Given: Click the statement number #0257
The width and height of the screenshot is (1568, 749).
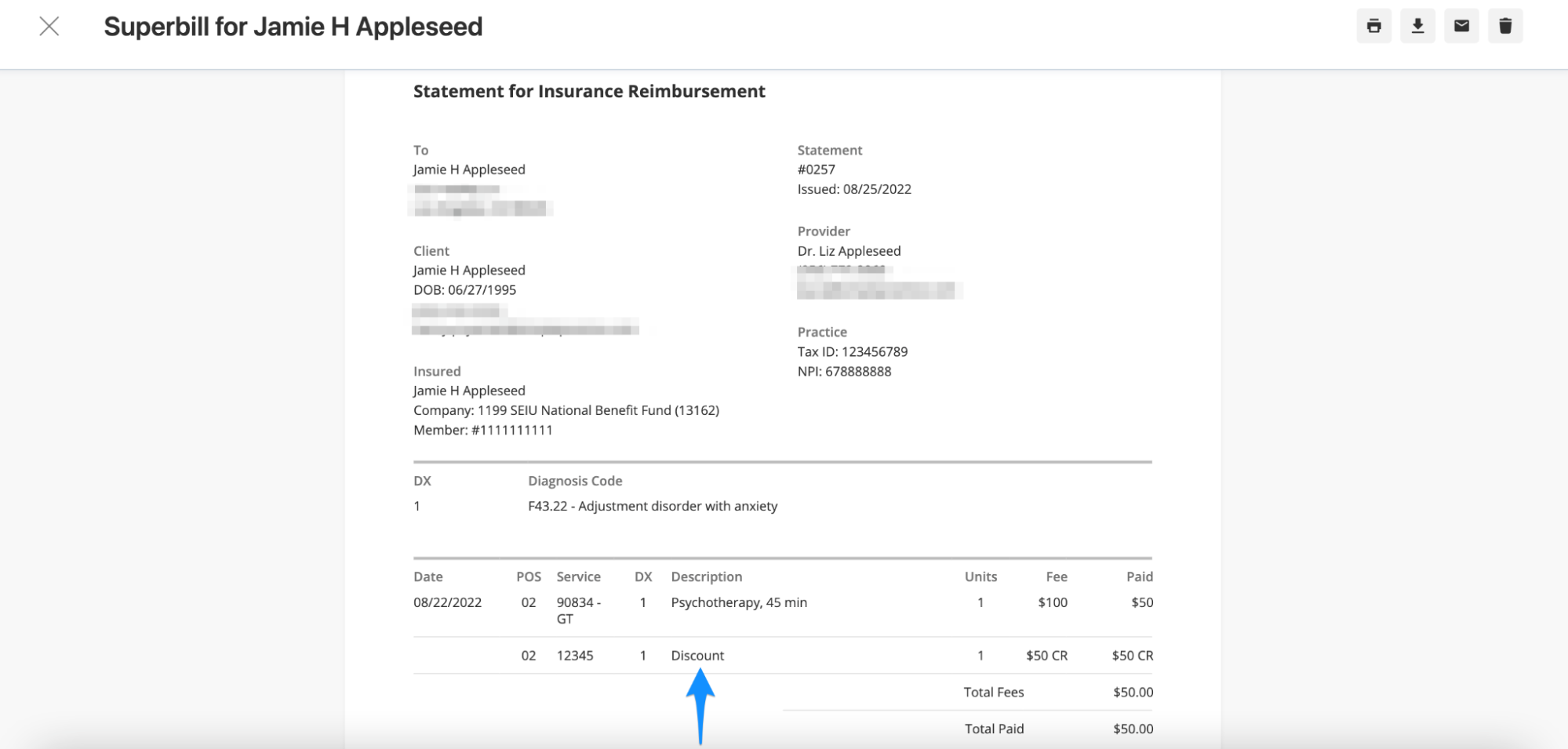Looking at the screenshot, I should pos(817,169).
